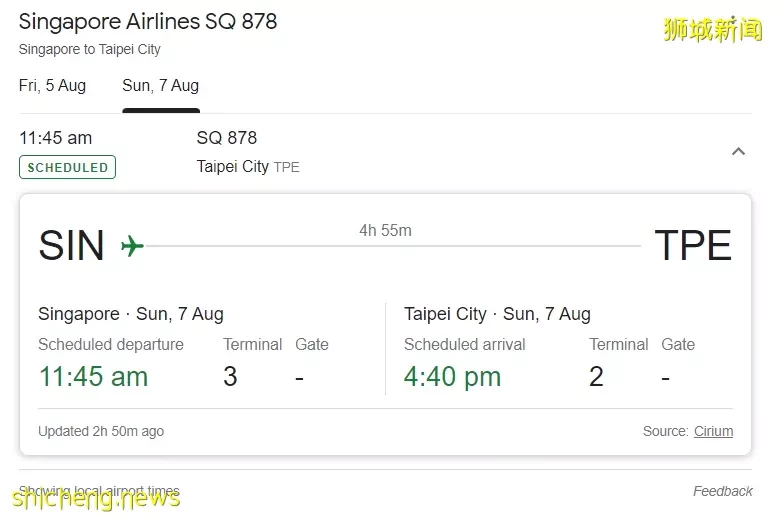The height and width of the screenshot is (516, 777).
Task: Click the Taipei City TPE row label
Action: click(x=248, y=167)
